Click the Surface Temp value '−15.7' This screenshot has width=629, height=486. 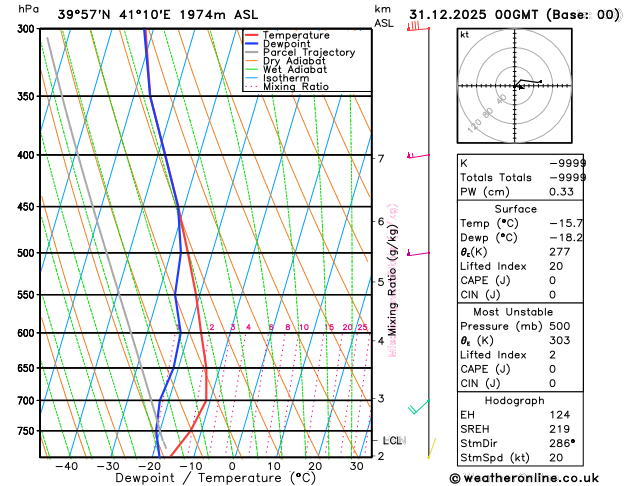[x=566, y=223]
